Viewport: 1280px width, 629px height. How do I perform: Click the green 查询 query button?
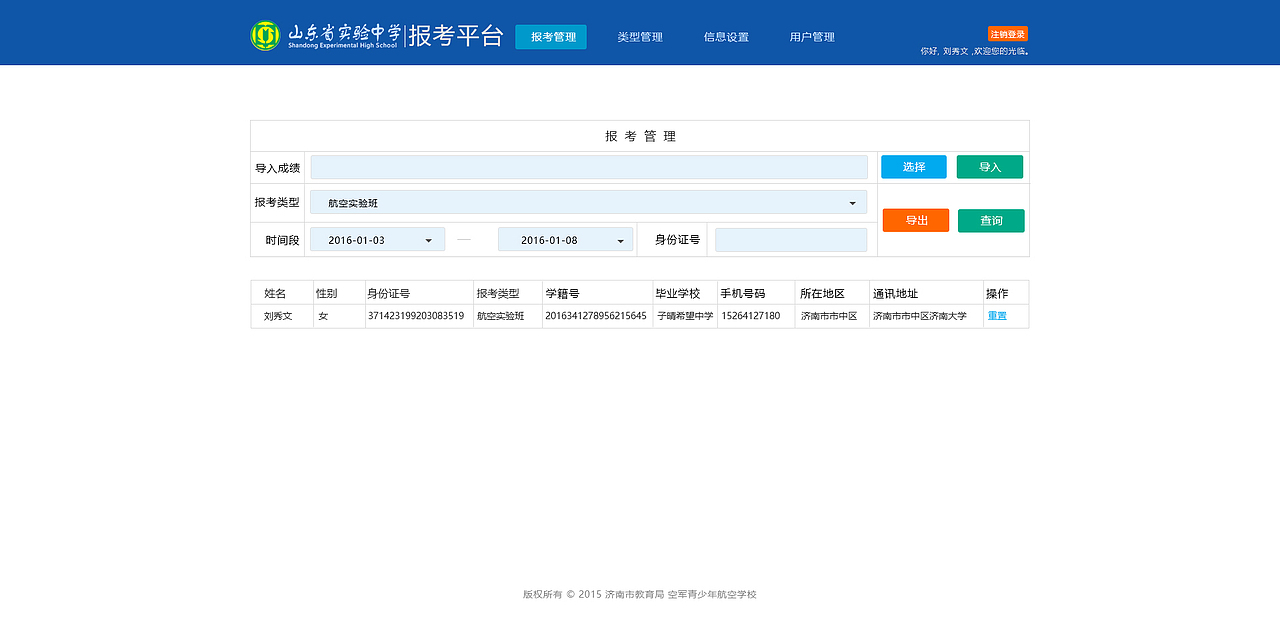coord(991,220)
